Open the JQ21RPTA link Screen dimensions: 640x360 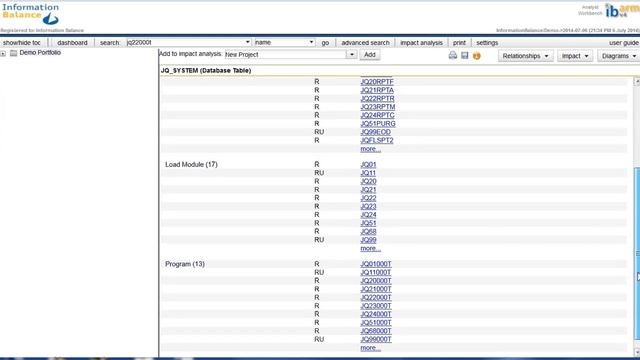(x=377, y=90)
